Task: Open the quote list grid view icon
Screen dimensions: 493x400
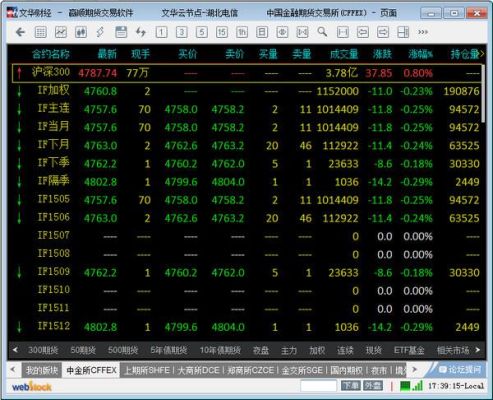Action: (41, 32)
